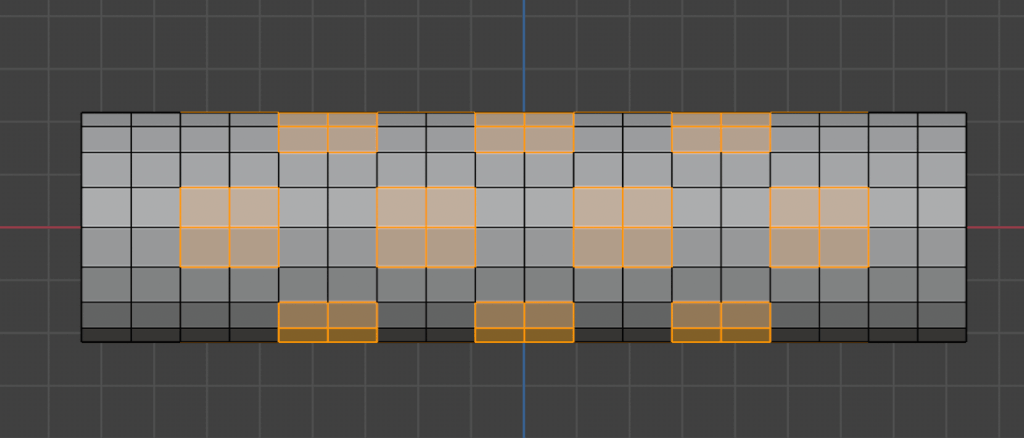Screen dimensions: 1024x438
Task: Click the top-right corner face of the mesh
Action: point(942,119)
